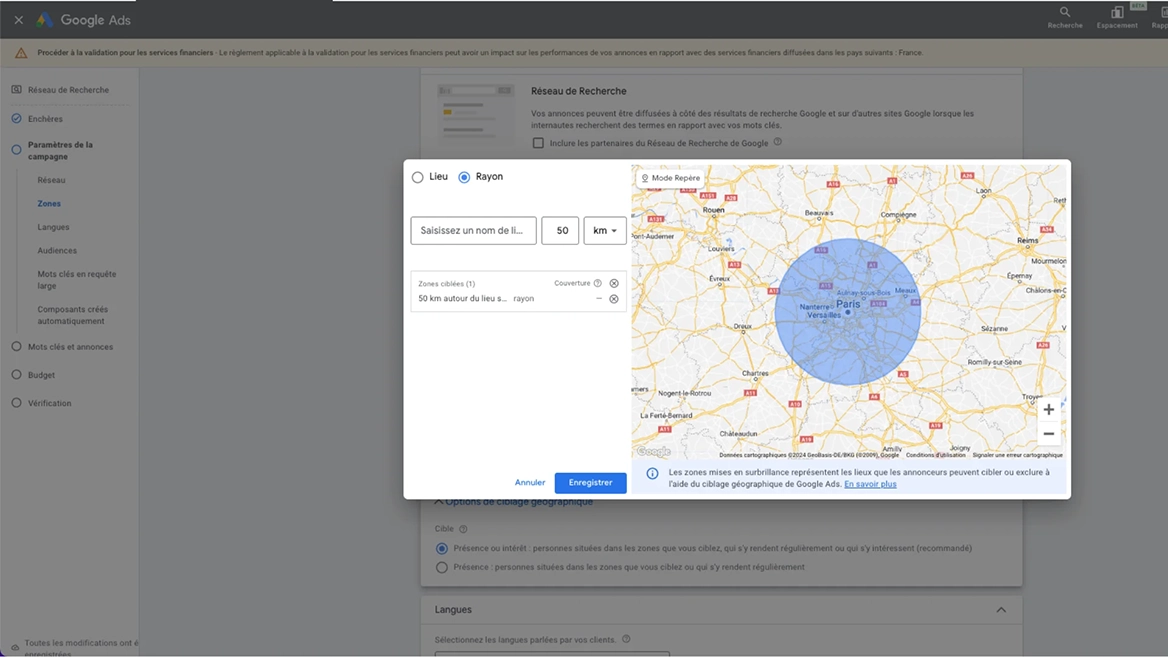
Task: Open the En savoir plus link
Action: point(870,484)
